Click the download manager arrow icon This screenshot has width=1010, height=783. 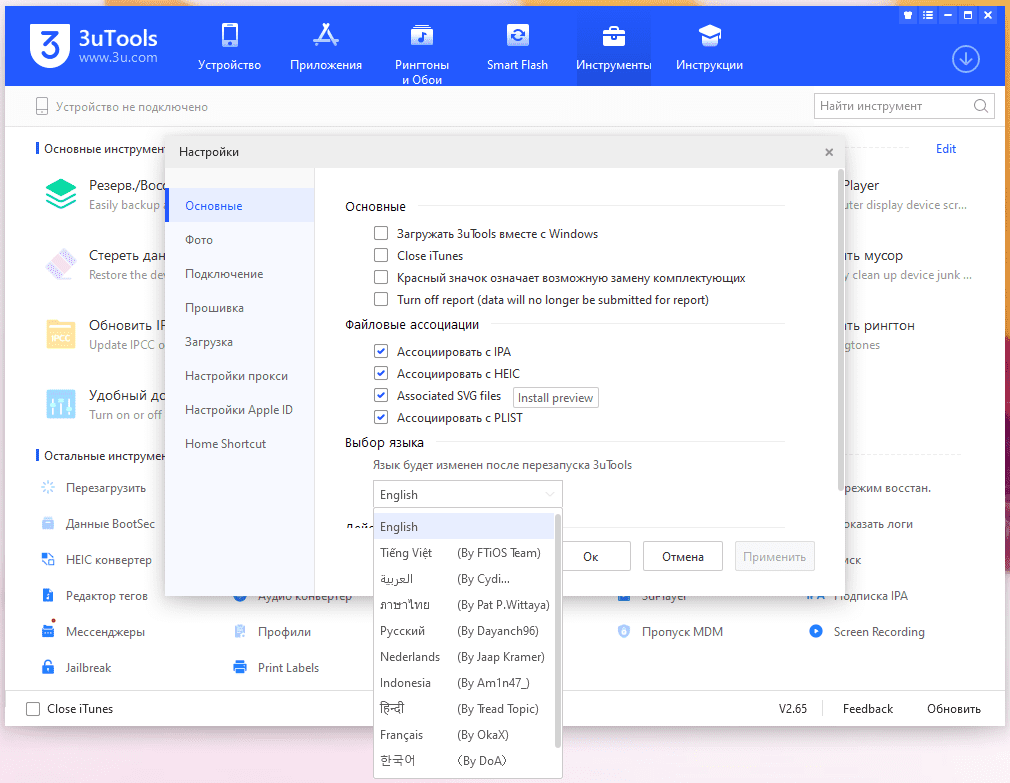[x=966, y=59]
